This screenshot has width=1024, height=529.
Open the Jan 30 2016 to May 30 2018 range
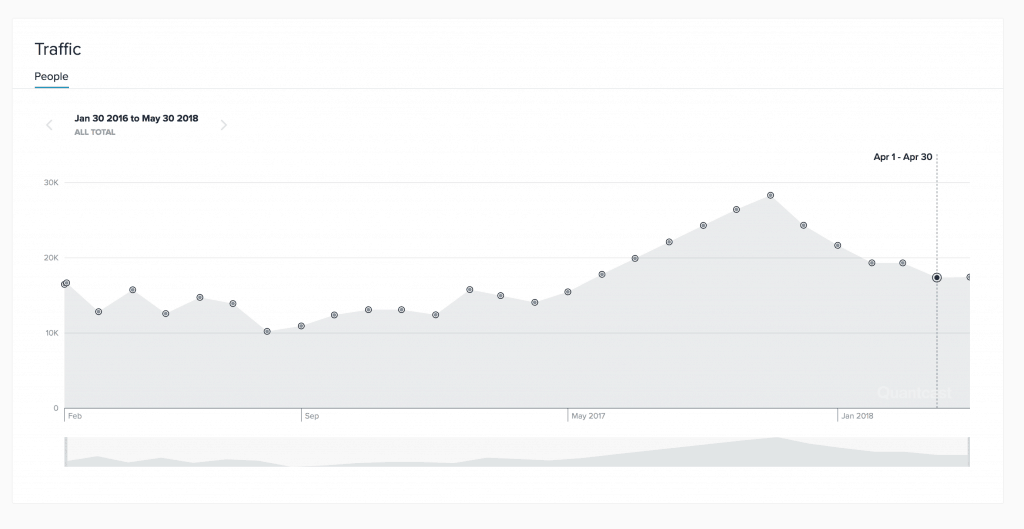tap(136, 118)
